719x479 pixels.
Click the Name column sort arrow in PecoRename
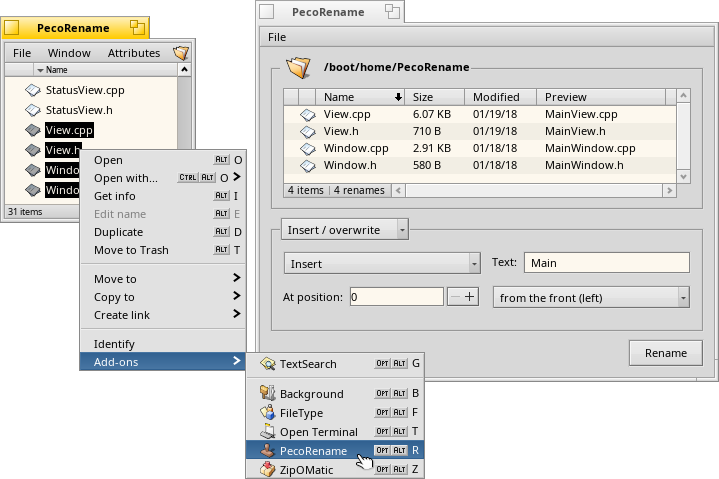(398, 97)
